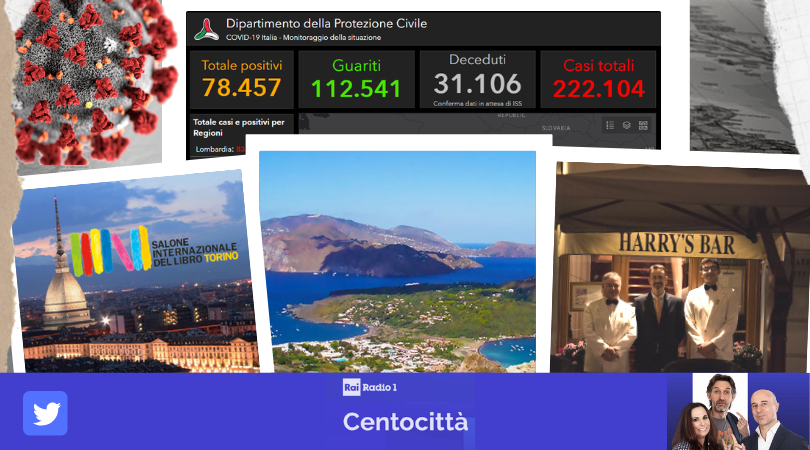Click the three hosts photo in banner
Viewport: 810px width, 450px height.
(738, 412)
